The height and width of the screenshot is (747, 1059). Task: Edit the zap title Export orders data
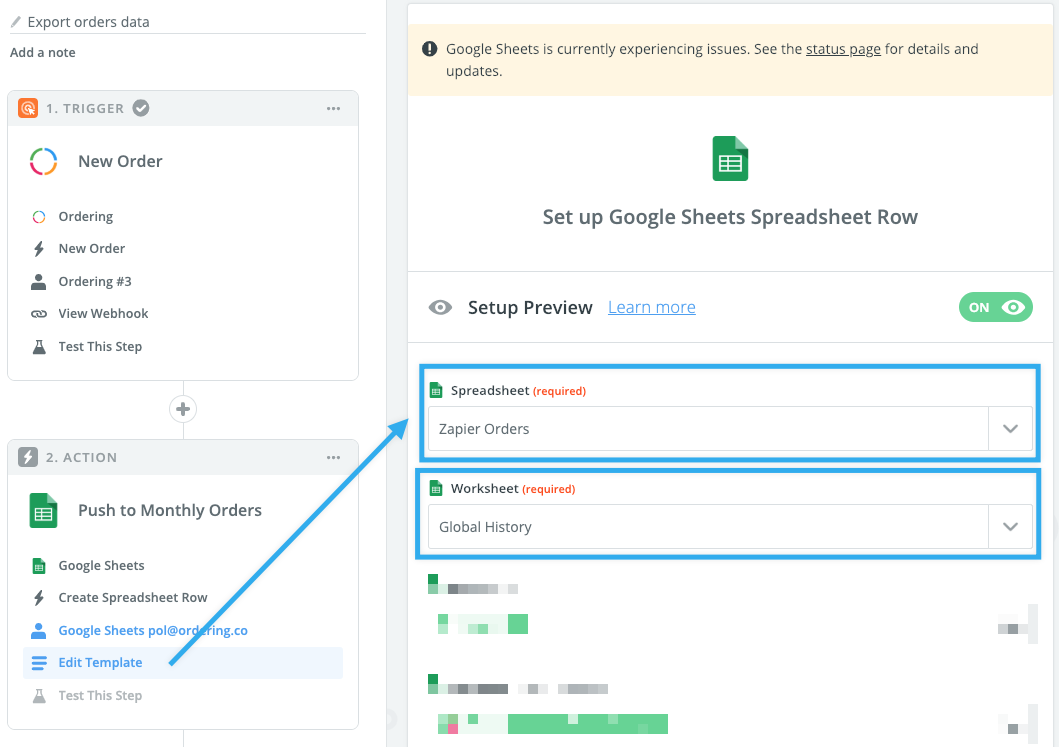[88, 22]
